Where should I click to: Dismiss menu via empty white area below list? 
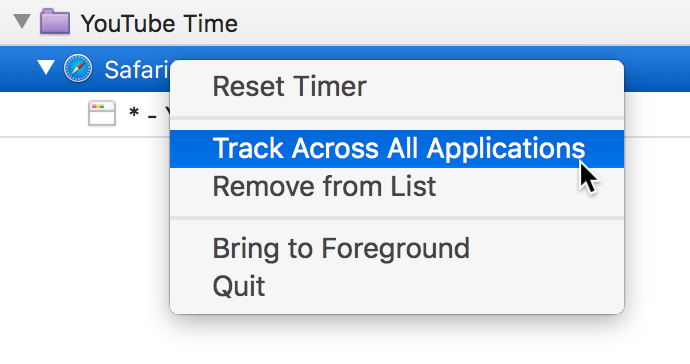[x=84, y=251]
